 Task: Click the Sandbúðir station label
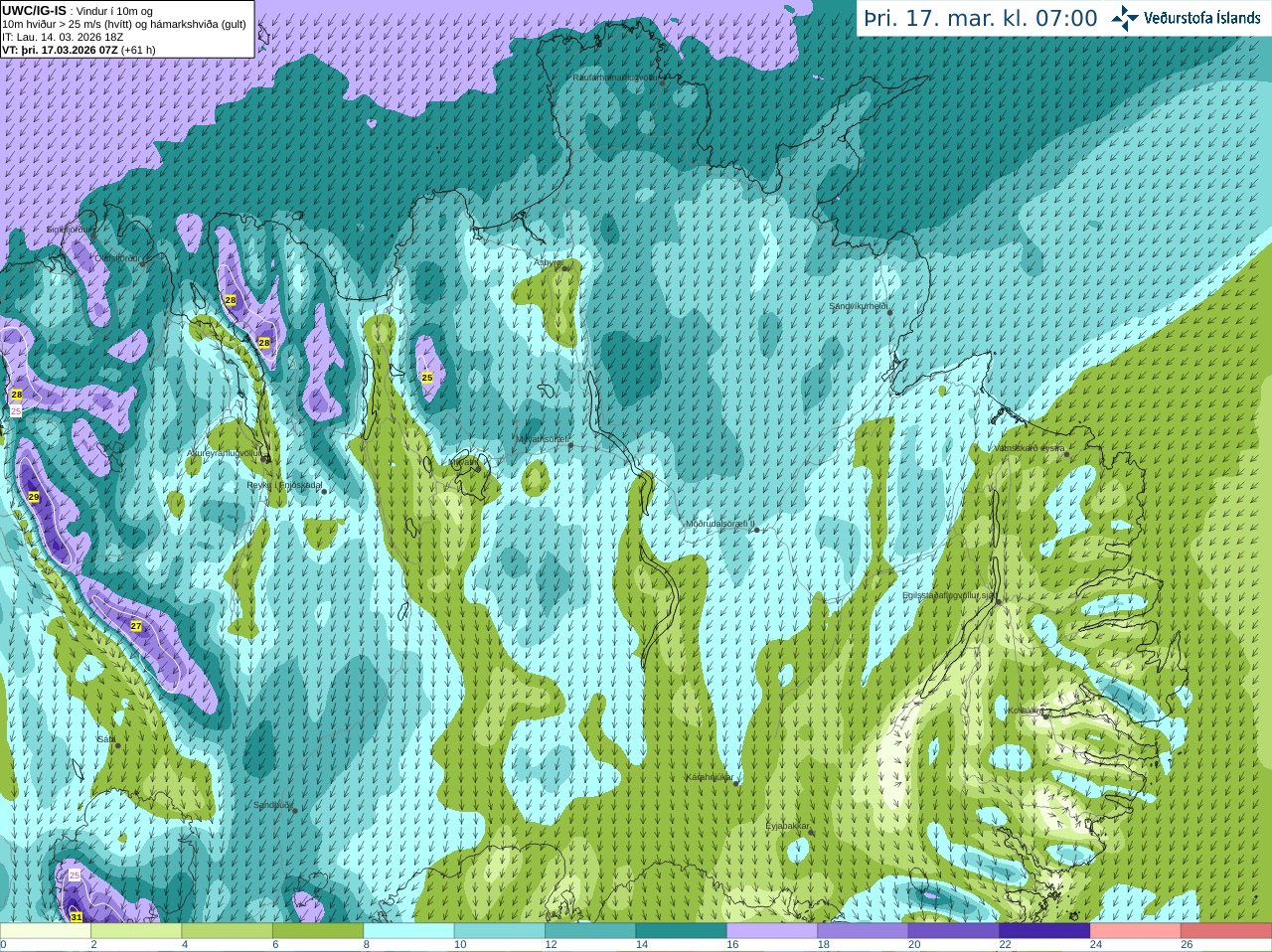pyautogui.click(x=272, y=805)
